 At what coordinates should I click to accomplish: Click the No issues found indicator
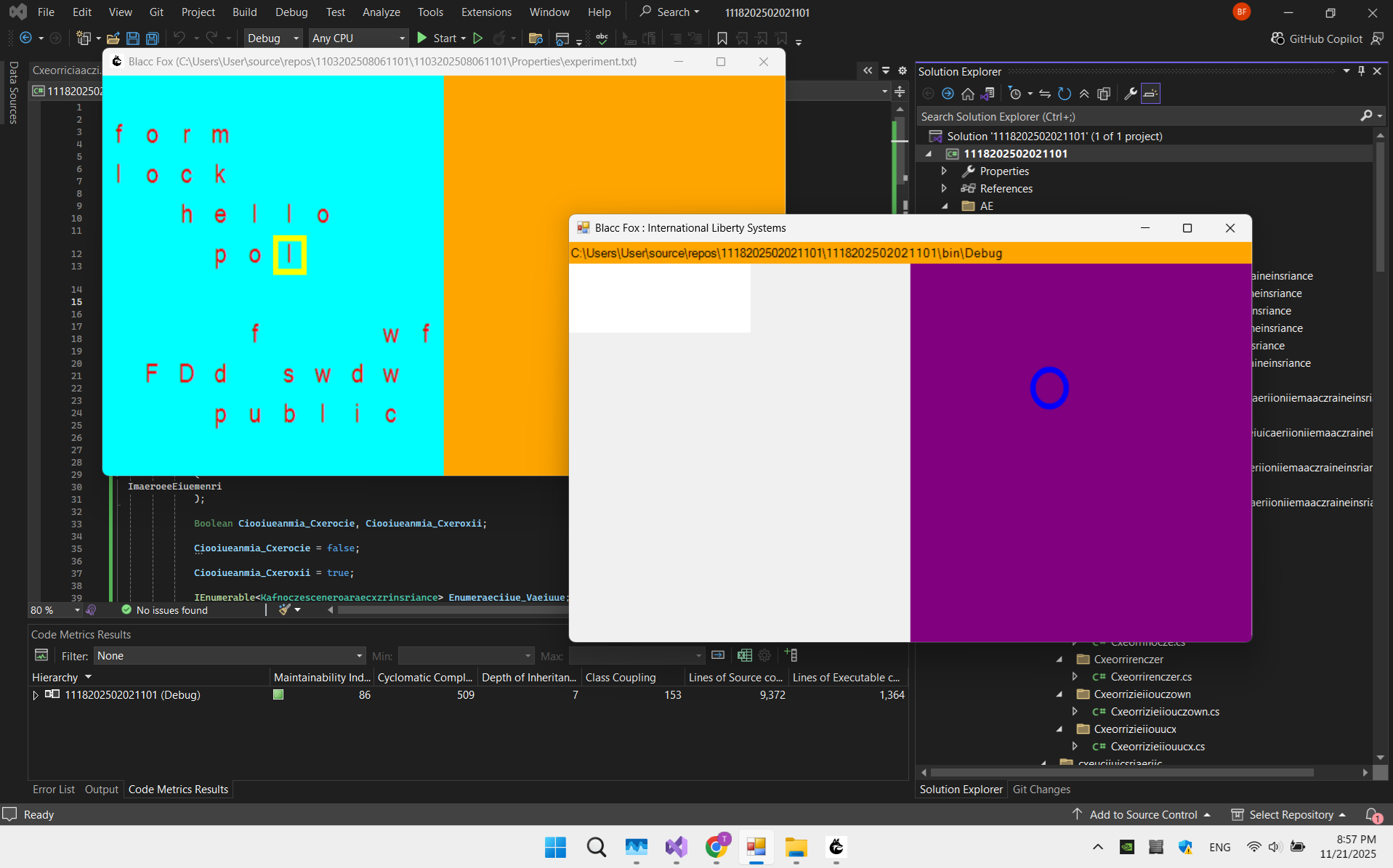164,610
